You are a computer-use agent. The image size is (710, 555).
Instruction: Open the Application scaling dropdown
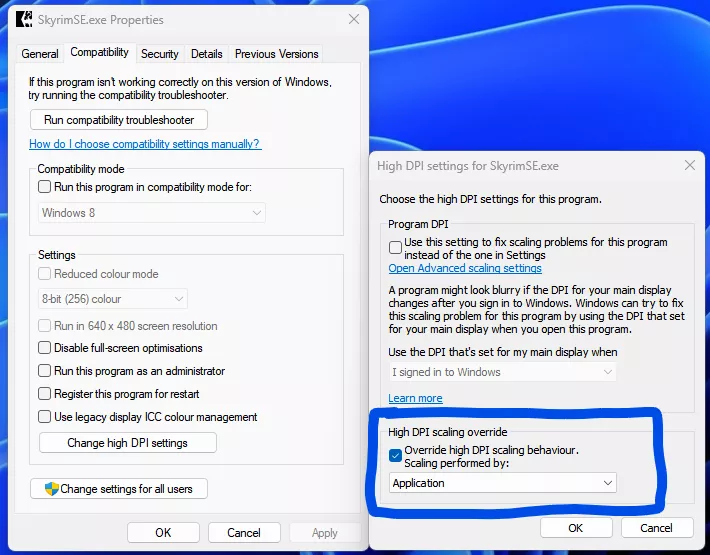tap(503, 483)
